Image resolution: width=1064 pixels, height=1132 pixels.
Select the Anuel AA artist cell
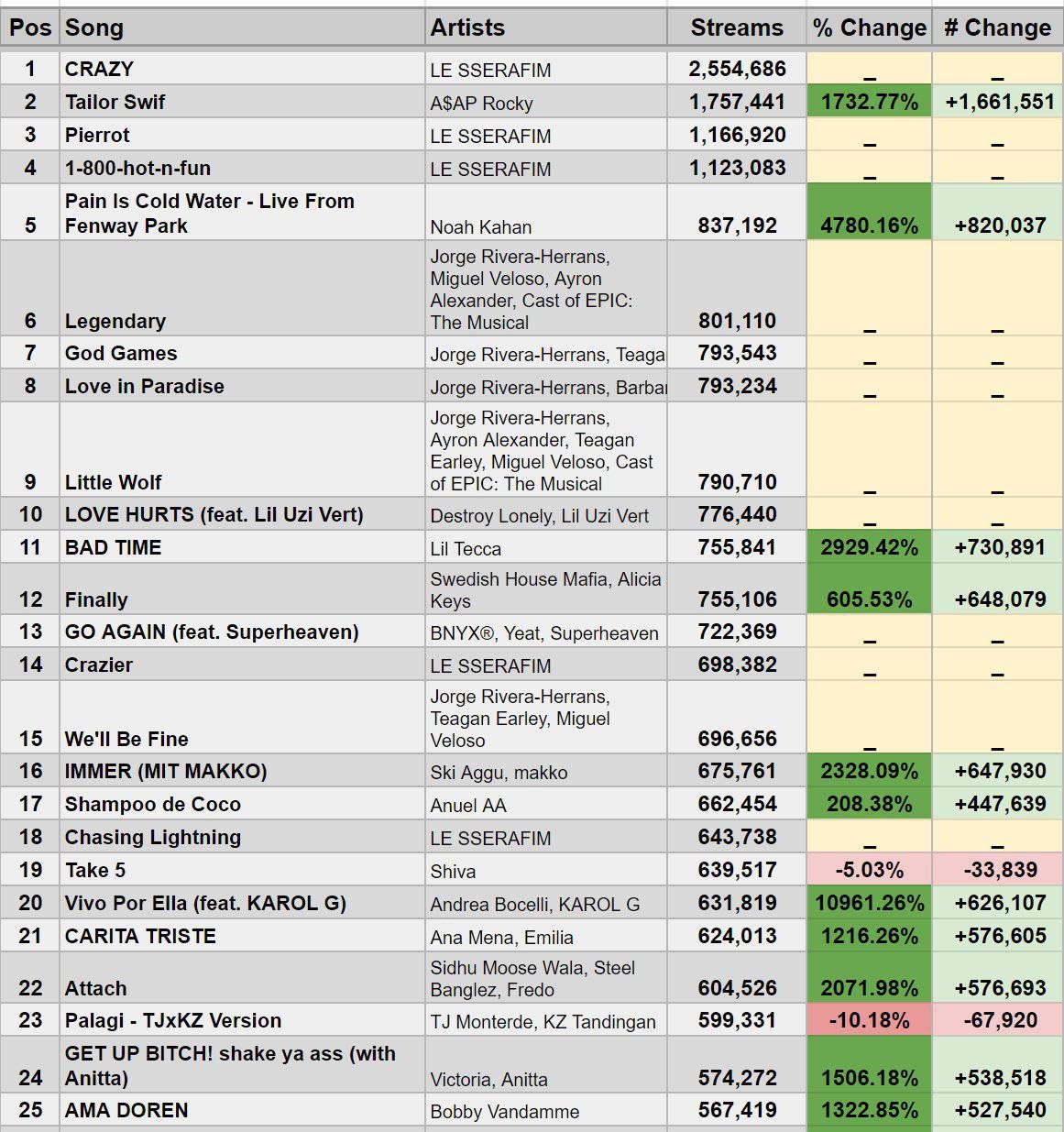point(545,804)
